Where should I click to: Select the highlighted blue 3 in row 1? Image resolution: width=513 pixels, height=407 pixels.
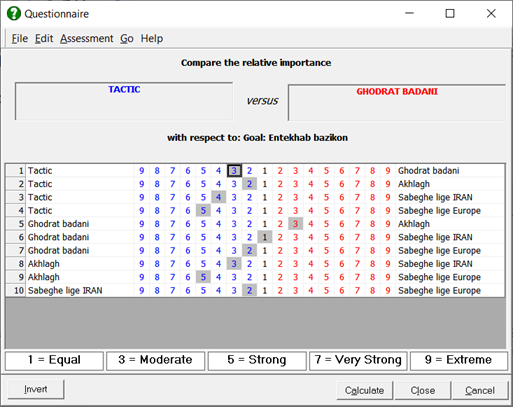pyautogui.click(x=234, y=171)
